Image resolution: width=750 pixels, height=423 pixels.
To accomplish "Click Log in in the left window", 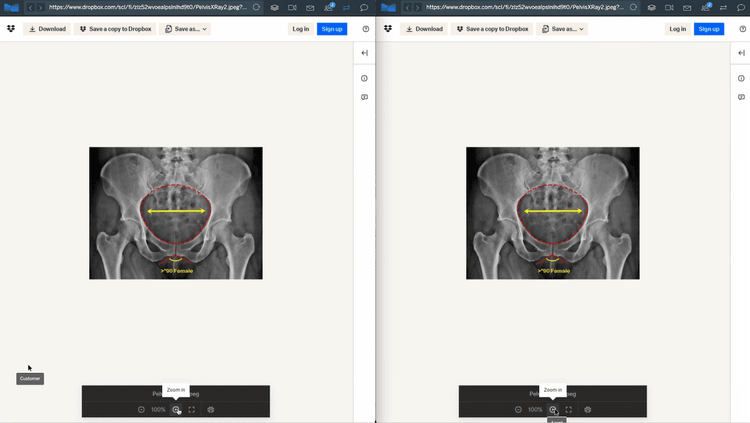I will click(300, 29).
